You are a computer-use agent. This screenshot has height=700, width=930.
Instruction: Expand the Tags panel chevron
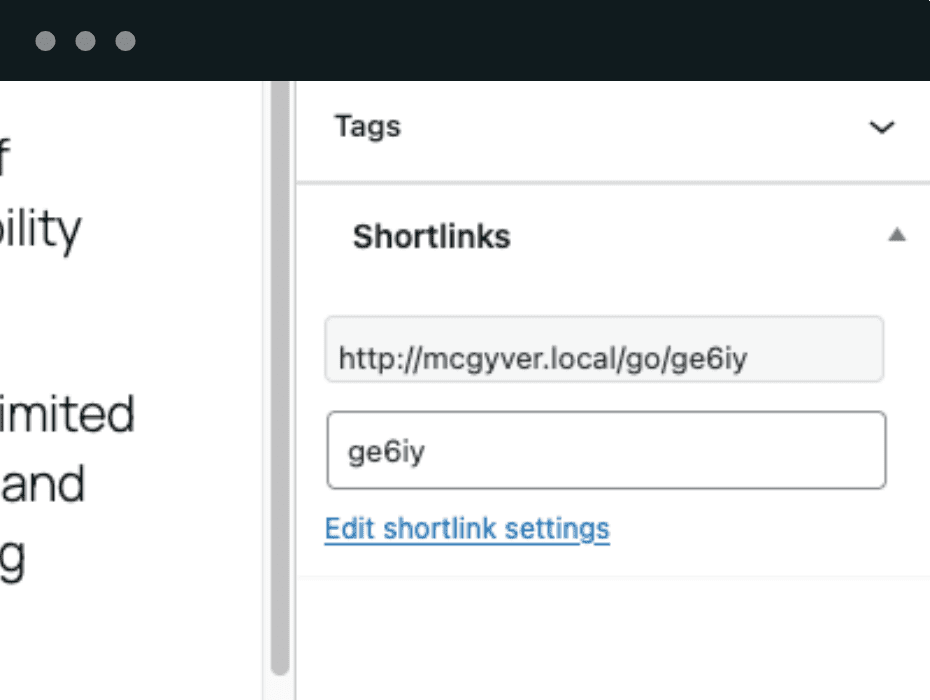click(881, 128)
